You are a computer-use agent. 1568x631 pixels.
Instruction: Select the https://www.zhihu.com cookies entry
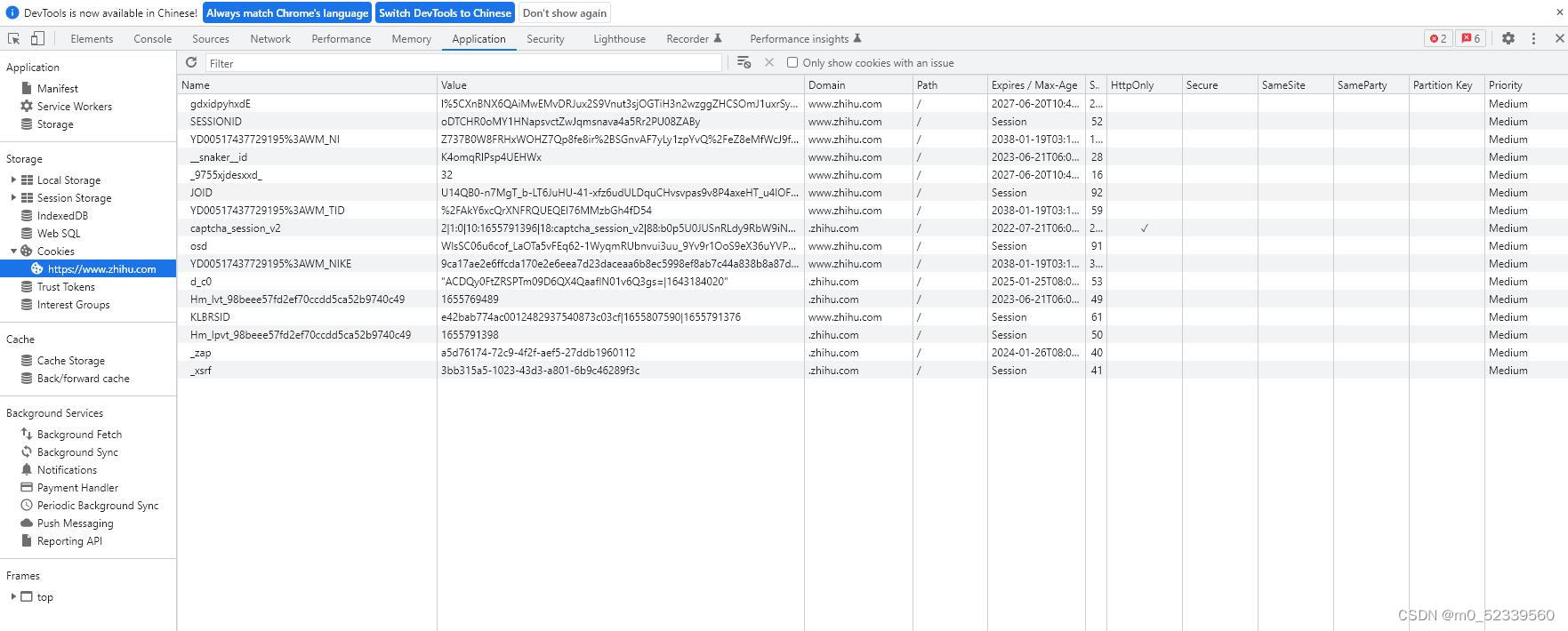88,268
